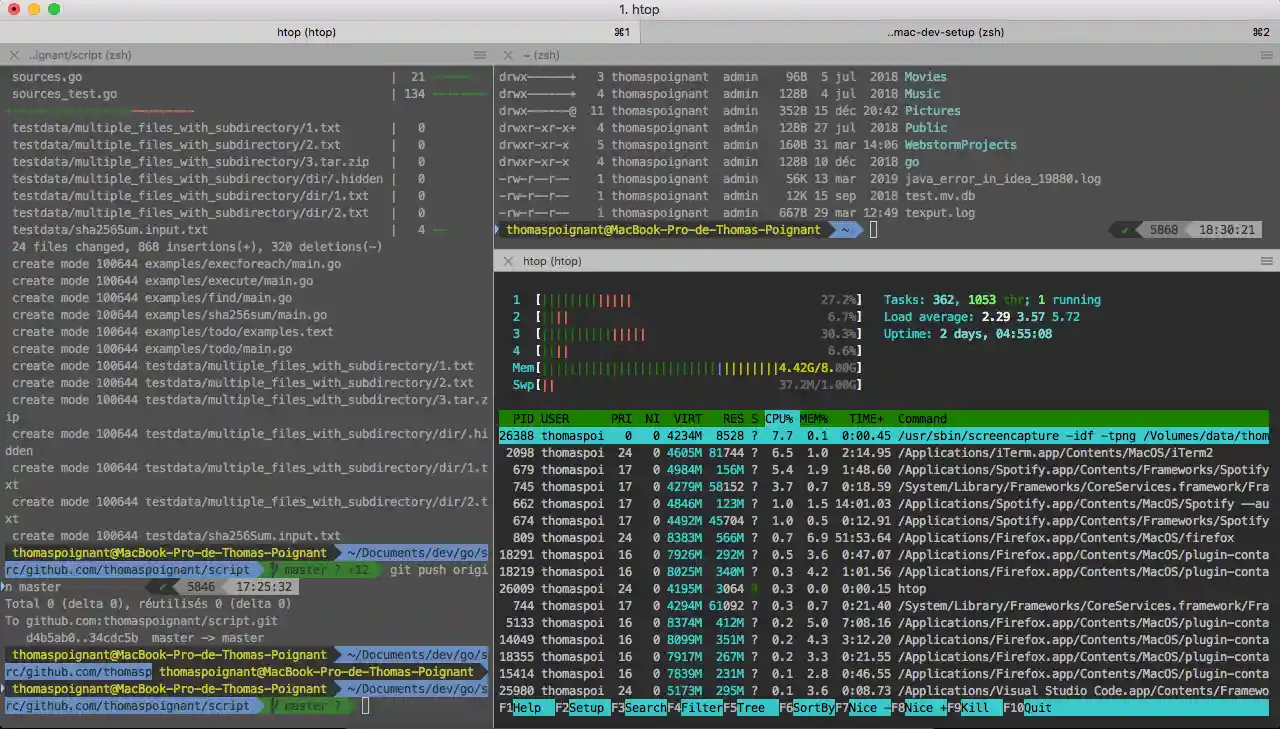Click the green checkmark in the zsh status bar
Viewport: 1280px width, 729px height.
[x=1126, y=229]
